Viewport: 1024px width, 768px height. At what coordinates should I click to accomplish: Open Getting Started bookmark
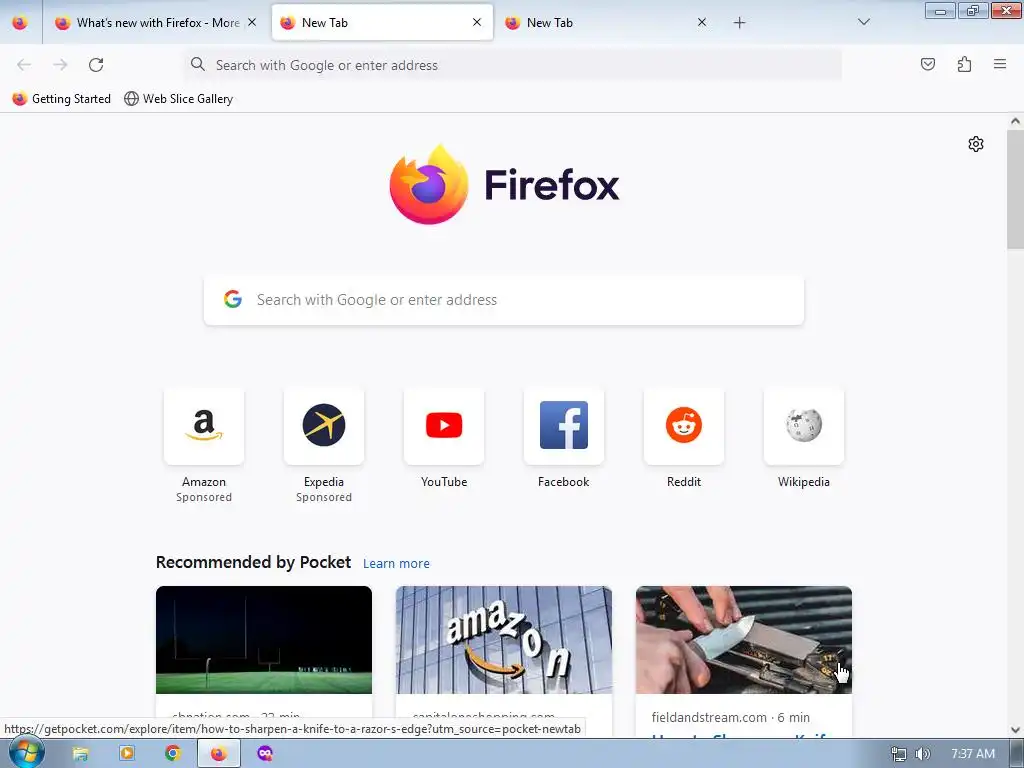click(61, 99)
